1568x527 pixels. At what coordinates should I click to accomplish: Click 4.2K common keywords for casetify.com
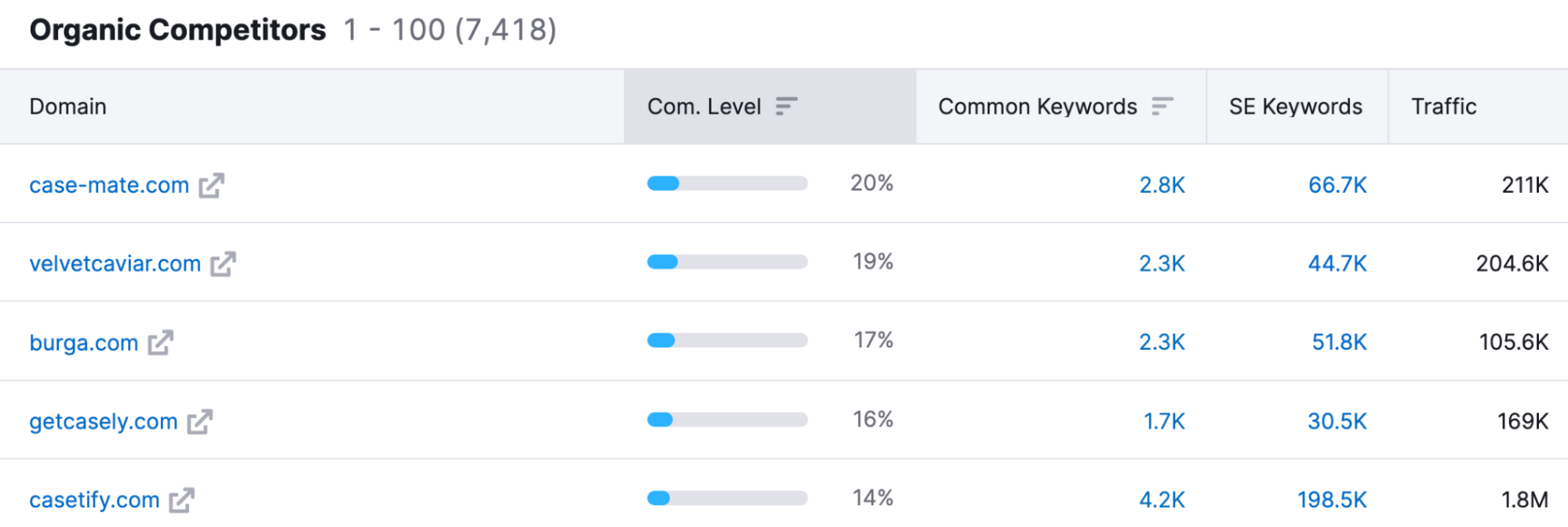pos(1162,500)
